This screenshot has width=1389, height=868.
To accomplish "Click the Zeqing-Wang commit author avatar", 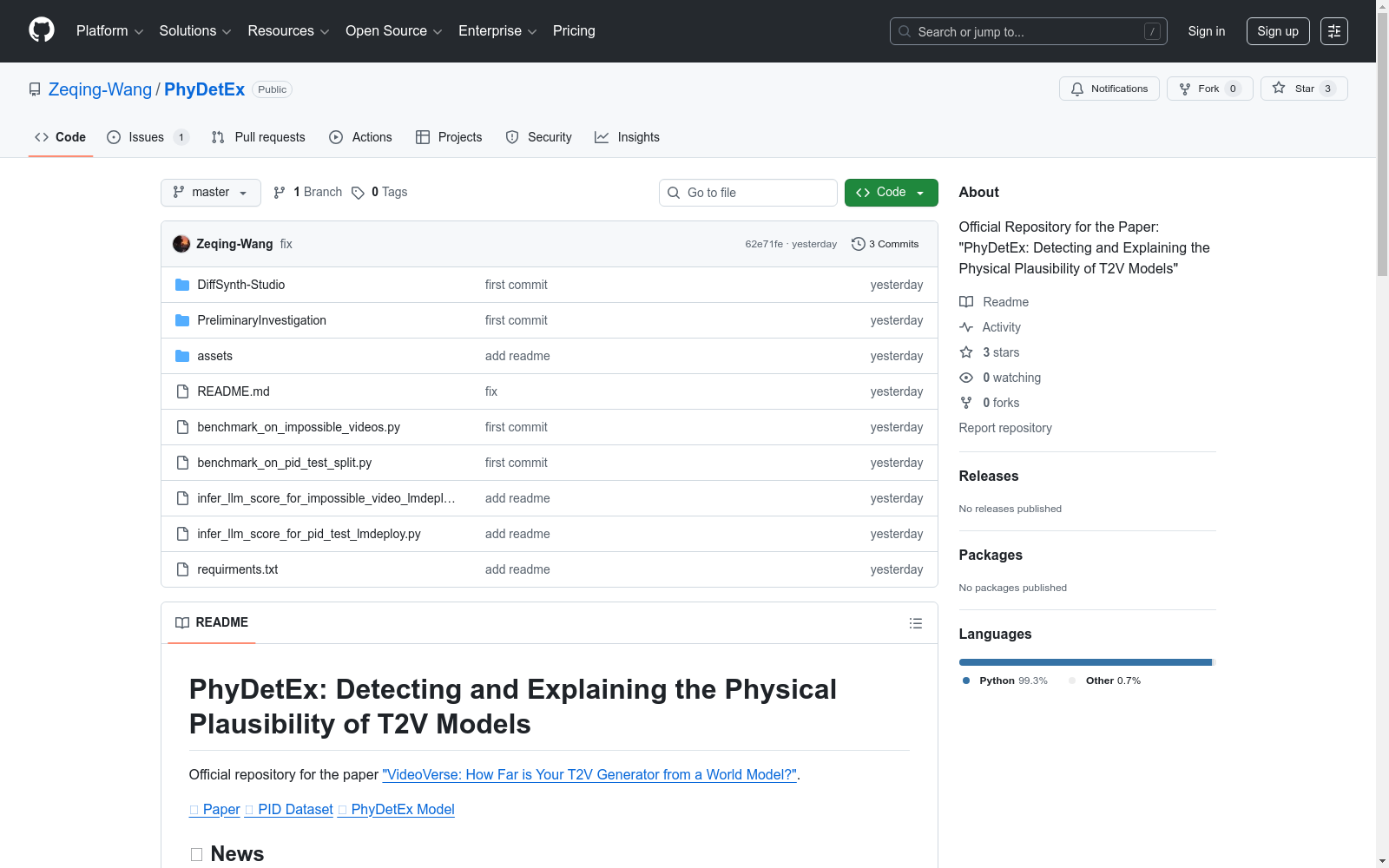I will [181, 244].
